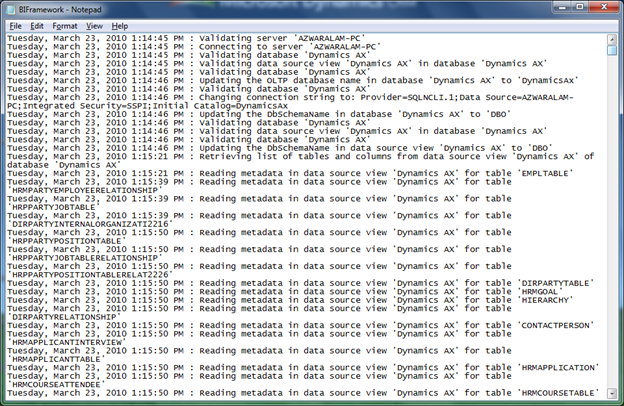Minimize the BIFramework Notepad window
This screenshot has width=624, height=406.
(x=562, y=7)
